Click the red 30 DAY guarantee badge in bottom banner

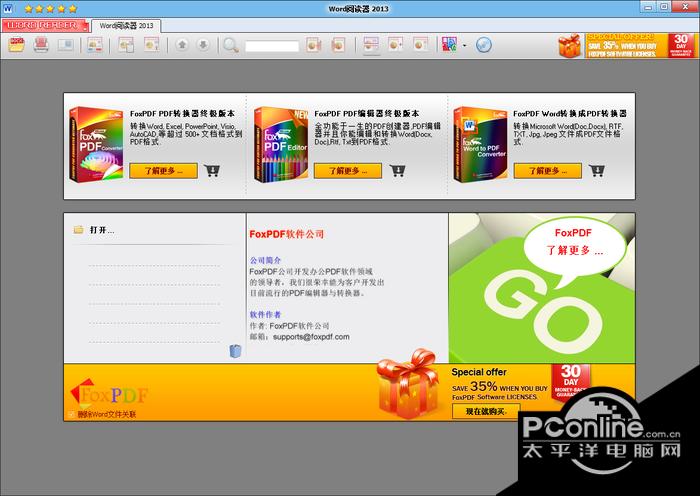point(571,383)
